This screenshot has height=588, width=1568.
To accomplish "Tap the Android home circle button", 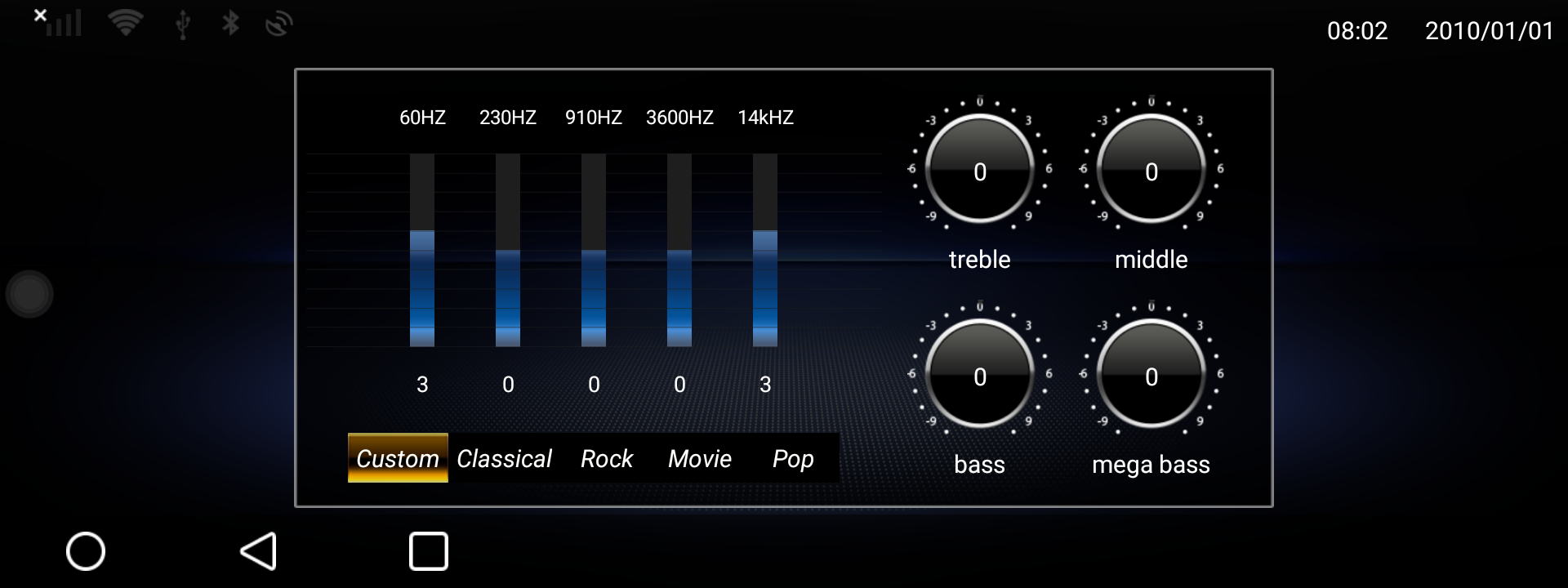I will (x=86, y=551).
